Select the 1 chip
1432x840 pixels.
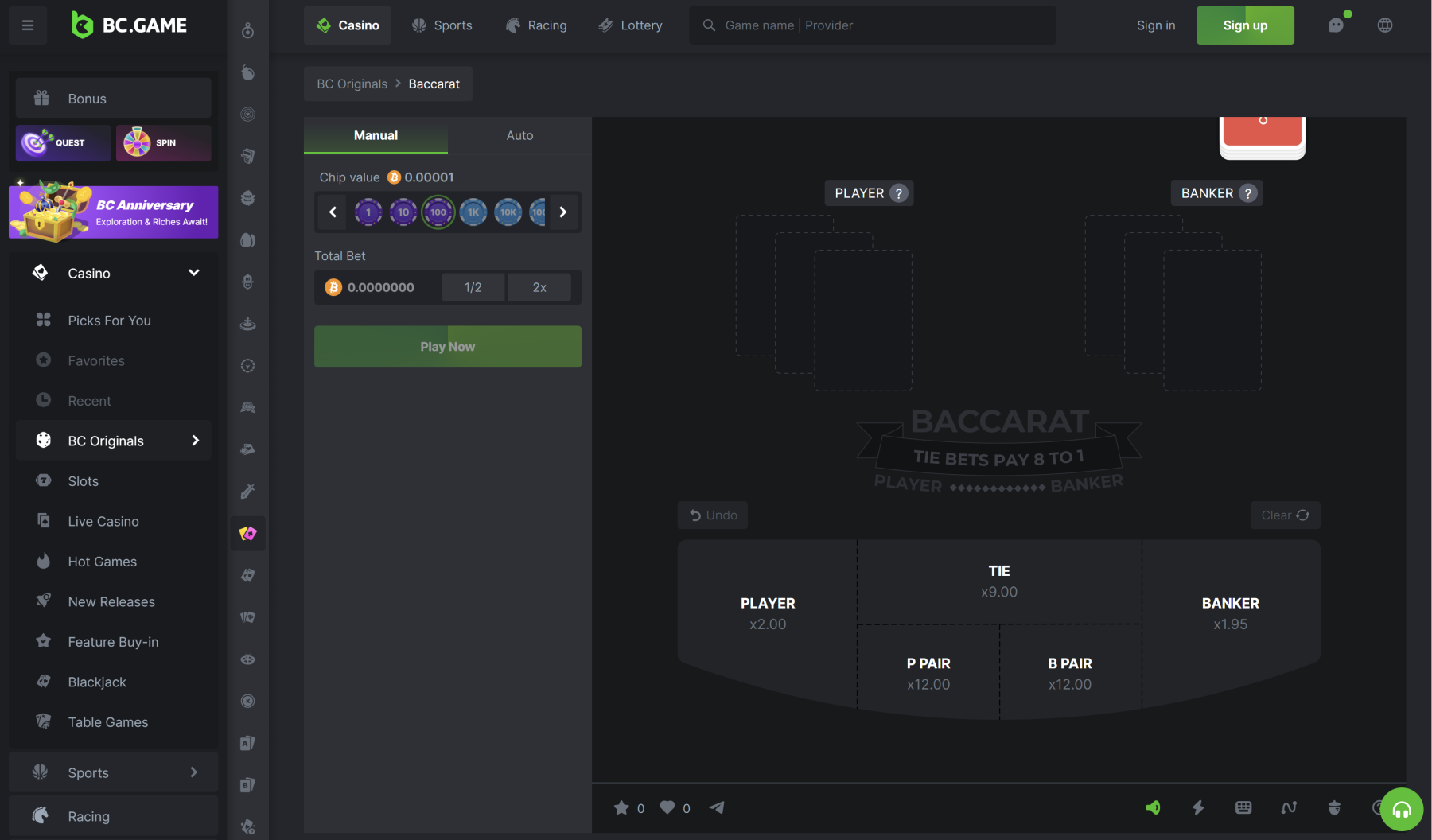[368, 212]
